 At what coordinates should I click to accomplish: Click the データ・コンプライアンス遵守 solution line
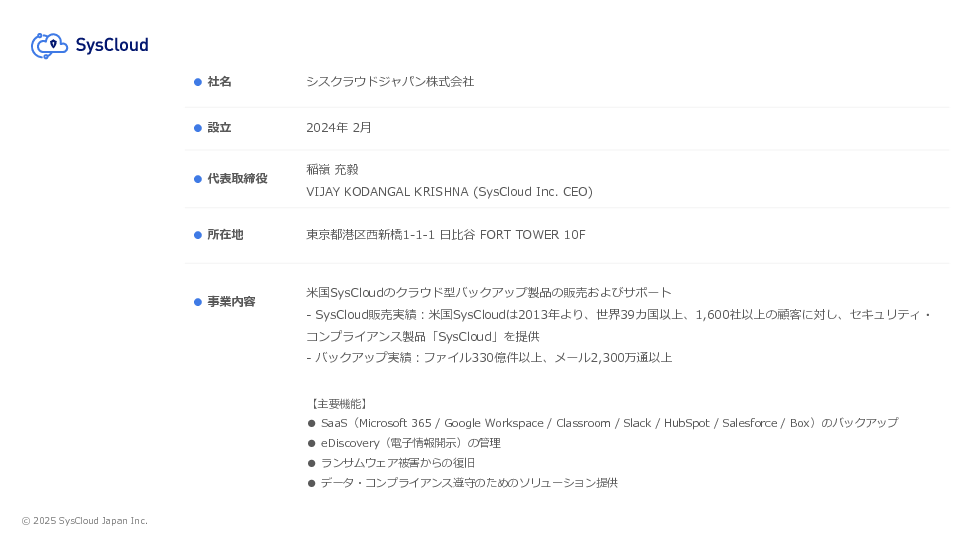469,483
